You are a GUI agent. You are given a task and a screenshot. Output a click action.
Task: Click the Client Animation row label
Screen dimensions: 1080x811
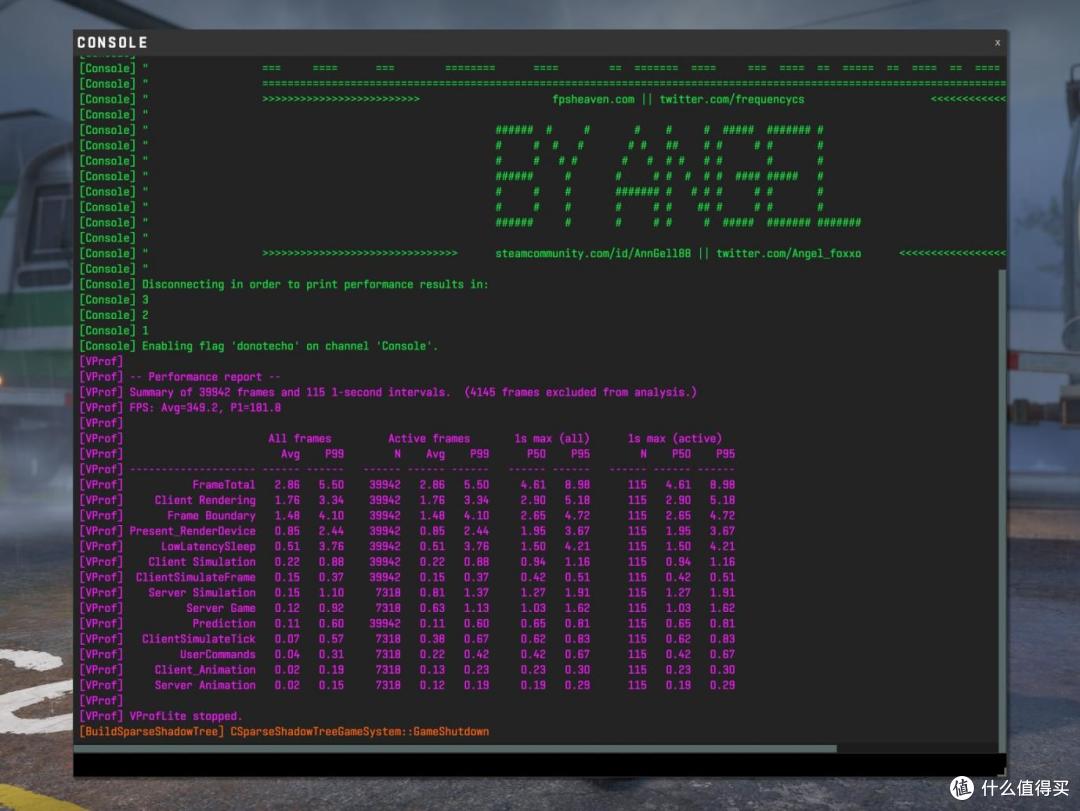pos(205,670)
